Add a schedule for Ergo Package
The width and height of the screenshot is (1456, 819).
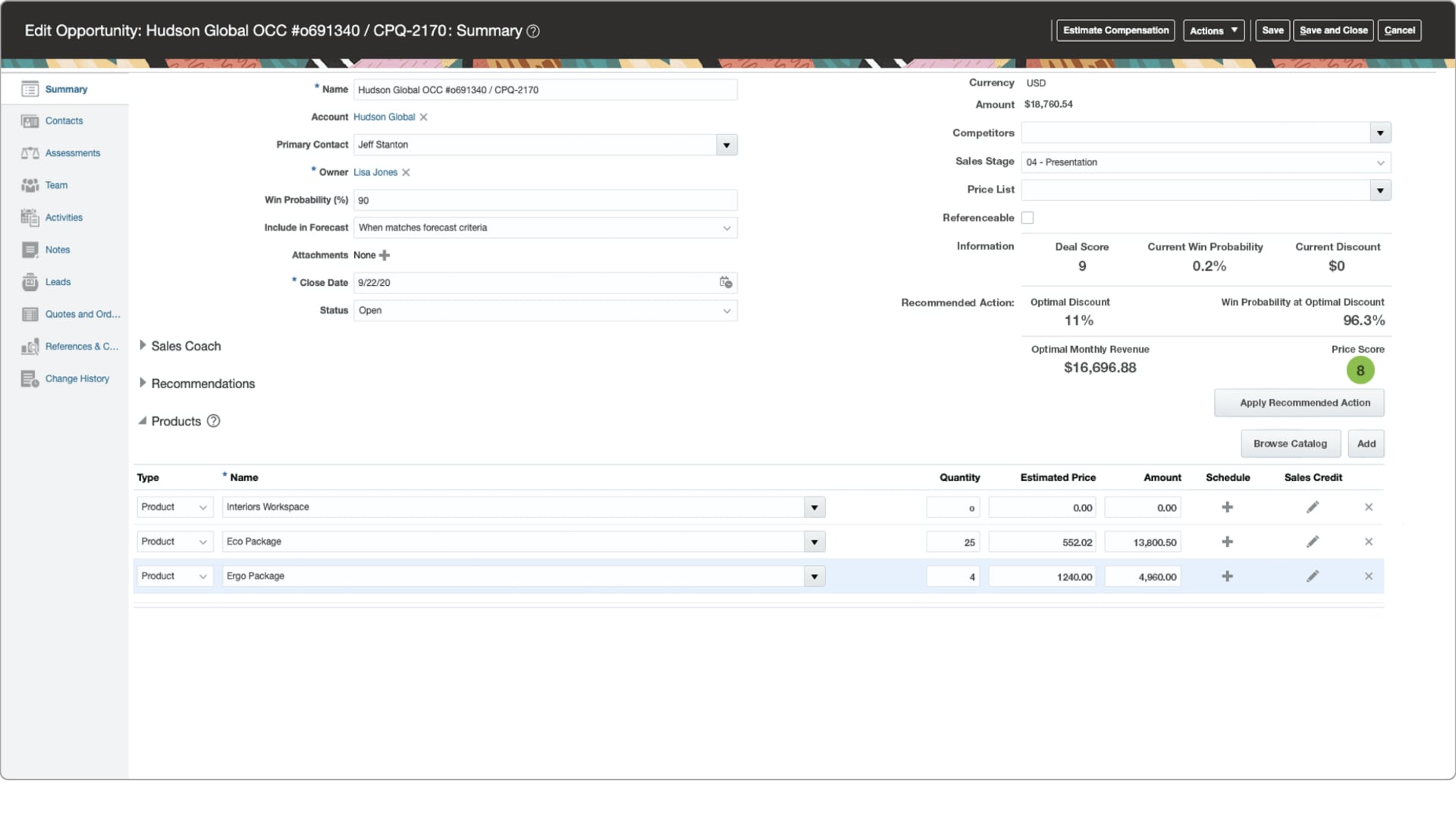click(x=1228, y=576)
